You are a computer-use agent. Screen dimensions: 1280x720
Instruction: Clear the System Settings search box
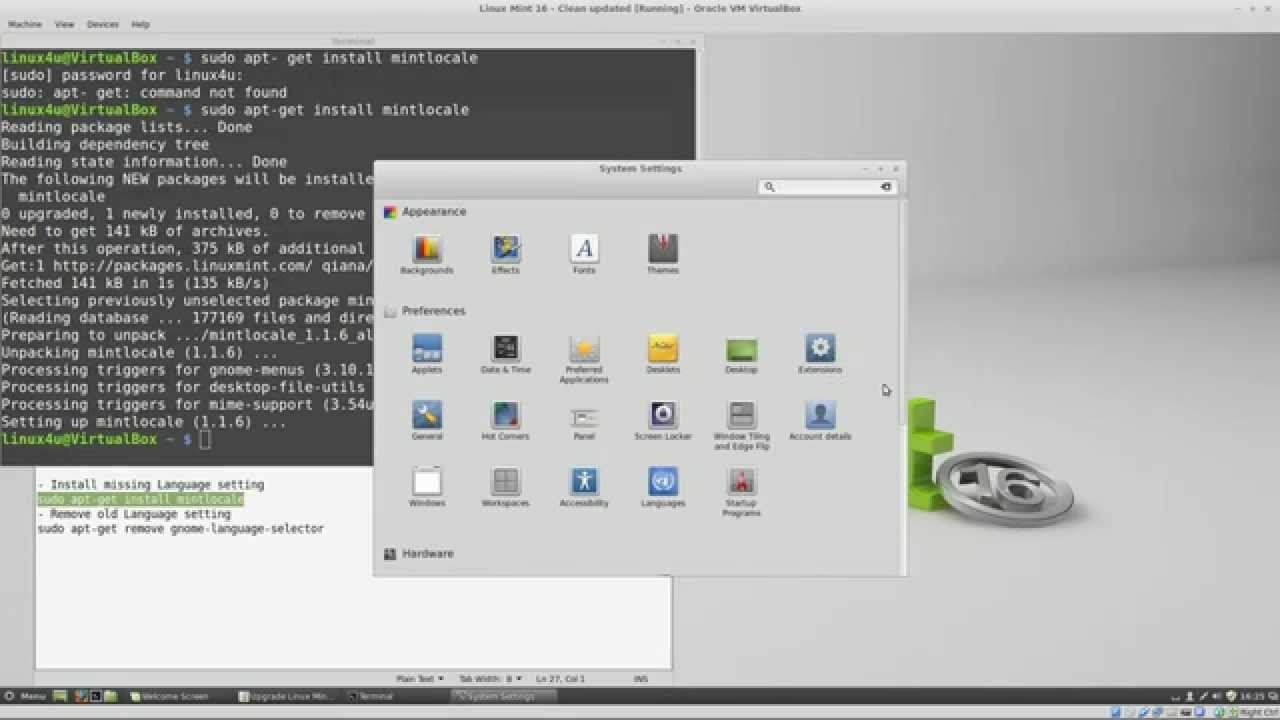point(886,187)
